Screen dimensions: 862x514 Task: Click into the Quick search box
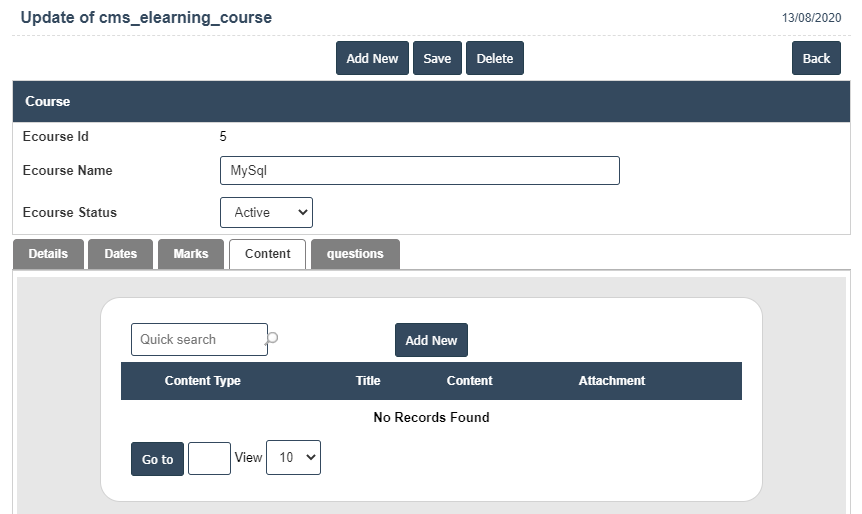198,339
